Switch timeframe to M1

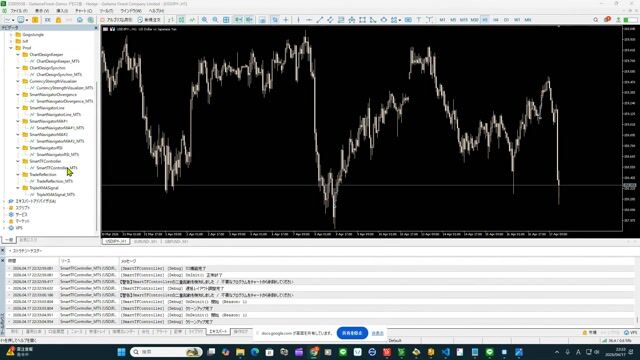click(x=442, y=20)
